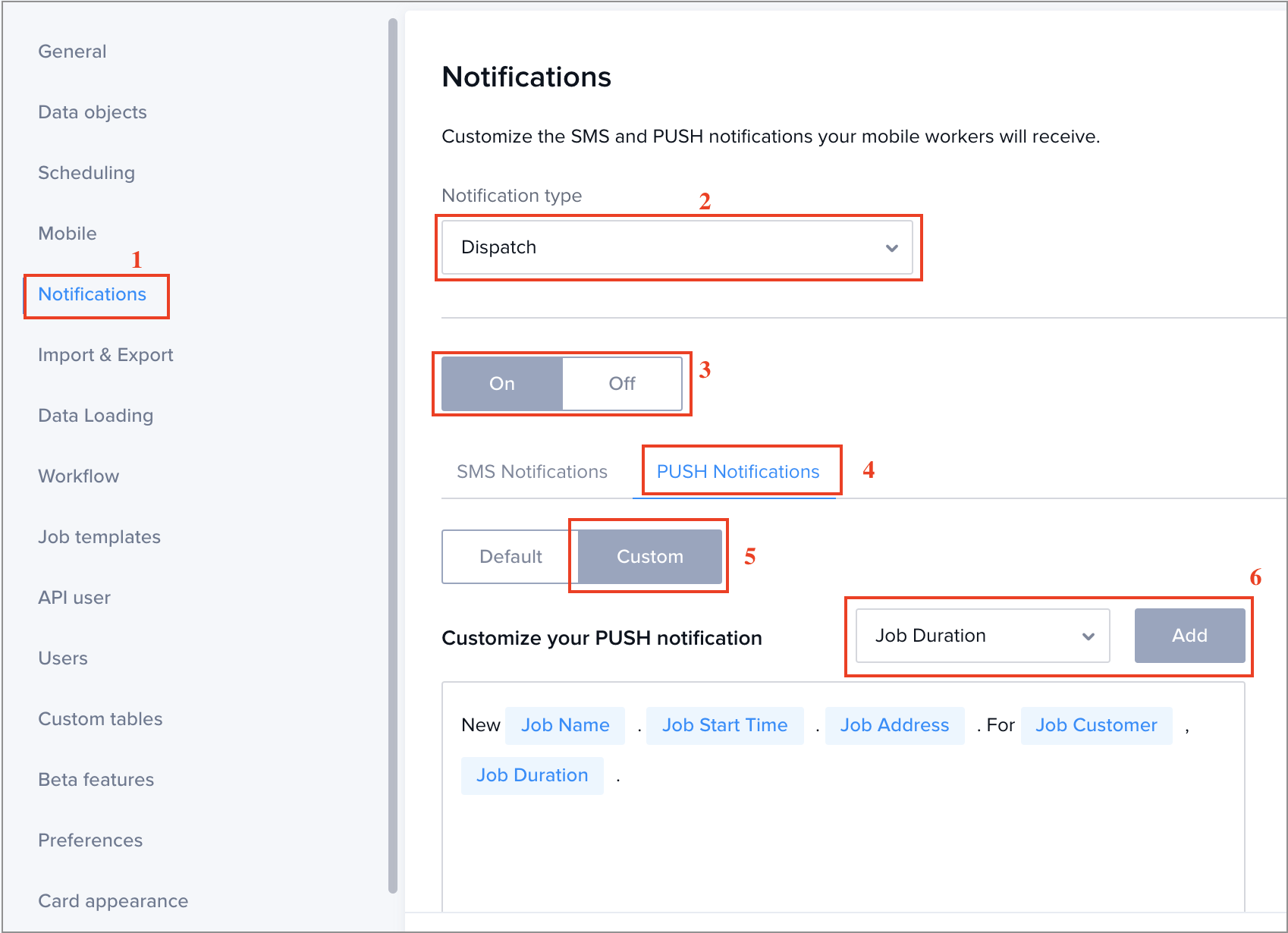Viewport: 1288px width, 933px height.
Task: Click the Job Customer token in the message
Action: 1096,725
